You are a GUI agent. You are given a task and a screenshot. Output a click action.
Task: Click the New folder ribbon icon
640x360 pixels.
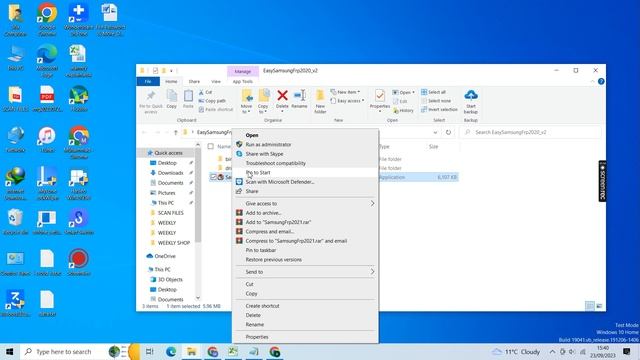(320, 102)
